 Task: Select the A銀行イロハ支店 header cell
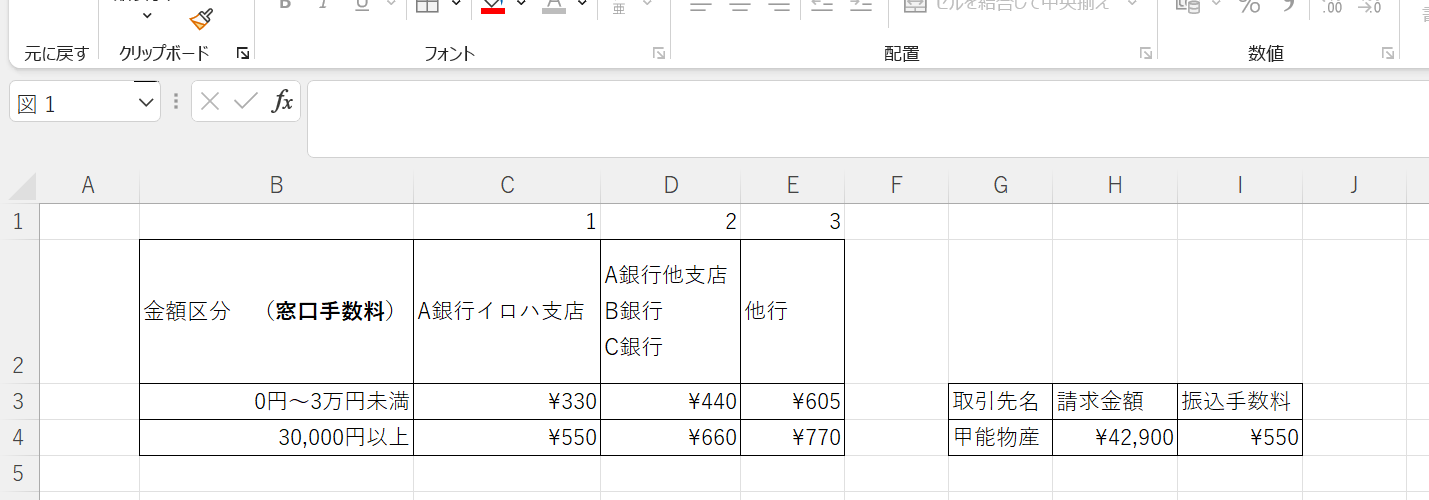tap(507, 311)
